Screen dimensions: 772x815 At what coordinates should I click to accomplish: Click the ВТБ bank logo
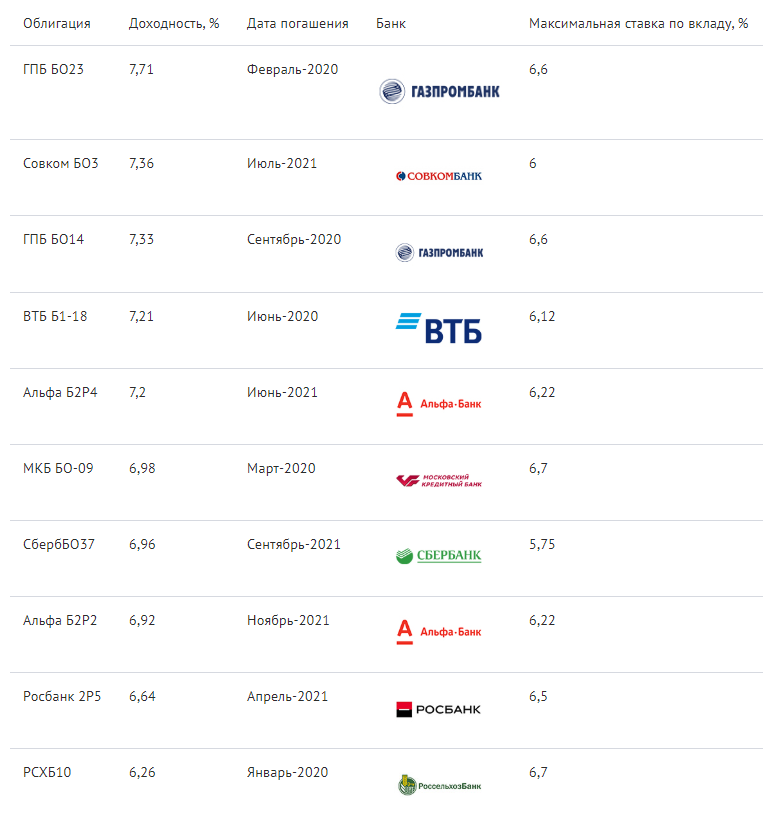click(x=439, y=328)
